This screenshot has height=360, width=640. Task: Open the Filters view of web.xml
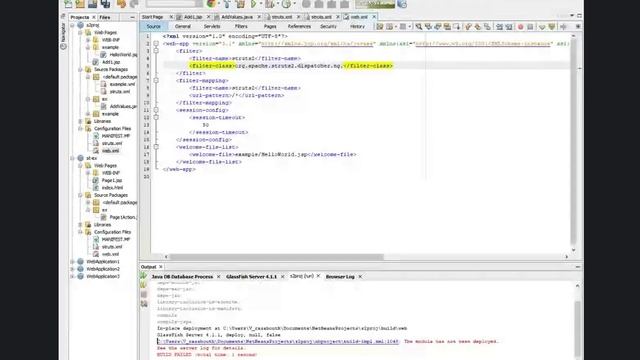pos(241,27)
